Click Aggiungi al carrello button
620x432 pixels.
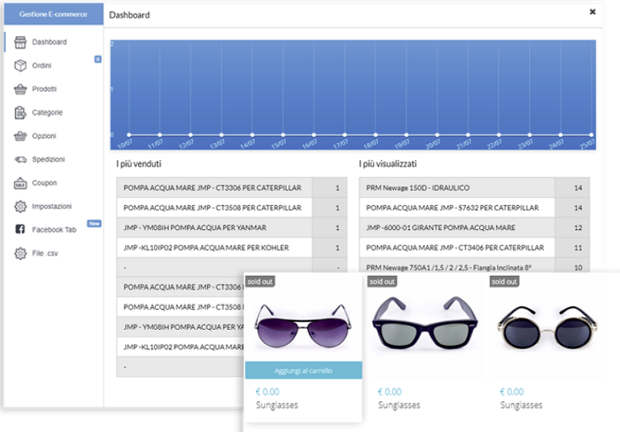pyautogui.click(x=303, y=370)
